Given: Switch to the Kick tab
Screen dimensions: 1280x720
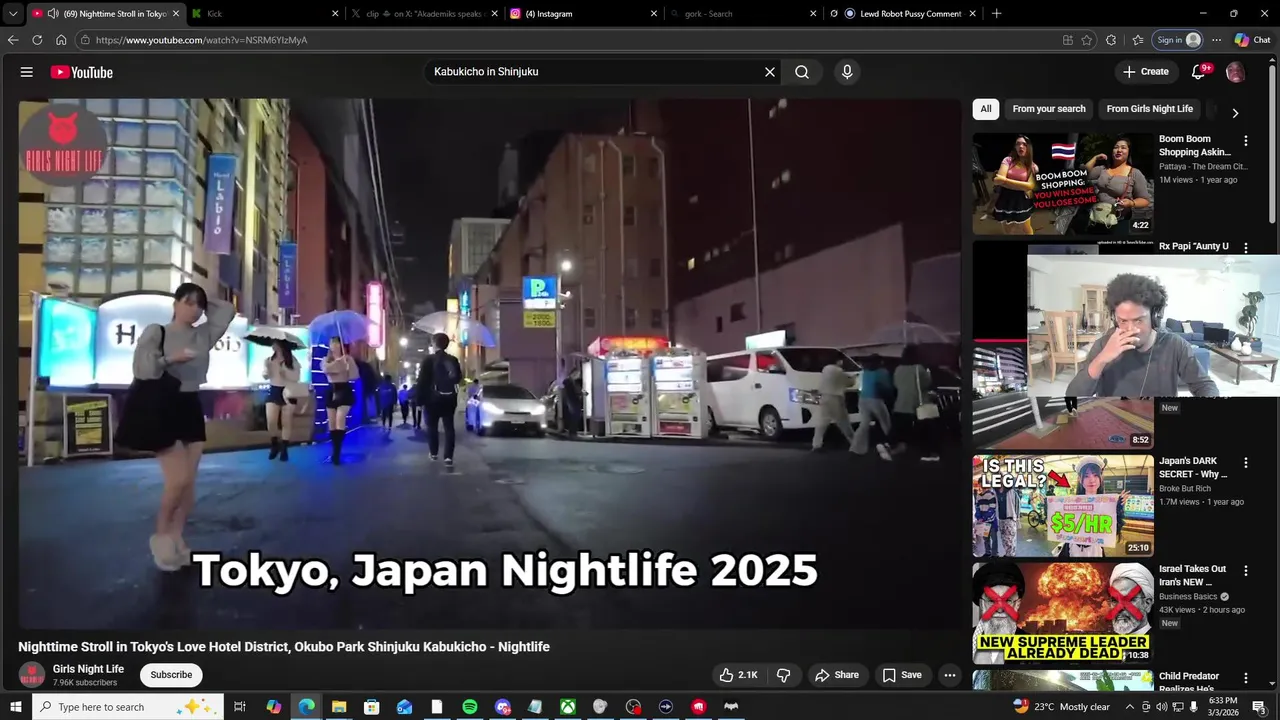Looking at the screenshot, I should [x=265, y=14].
